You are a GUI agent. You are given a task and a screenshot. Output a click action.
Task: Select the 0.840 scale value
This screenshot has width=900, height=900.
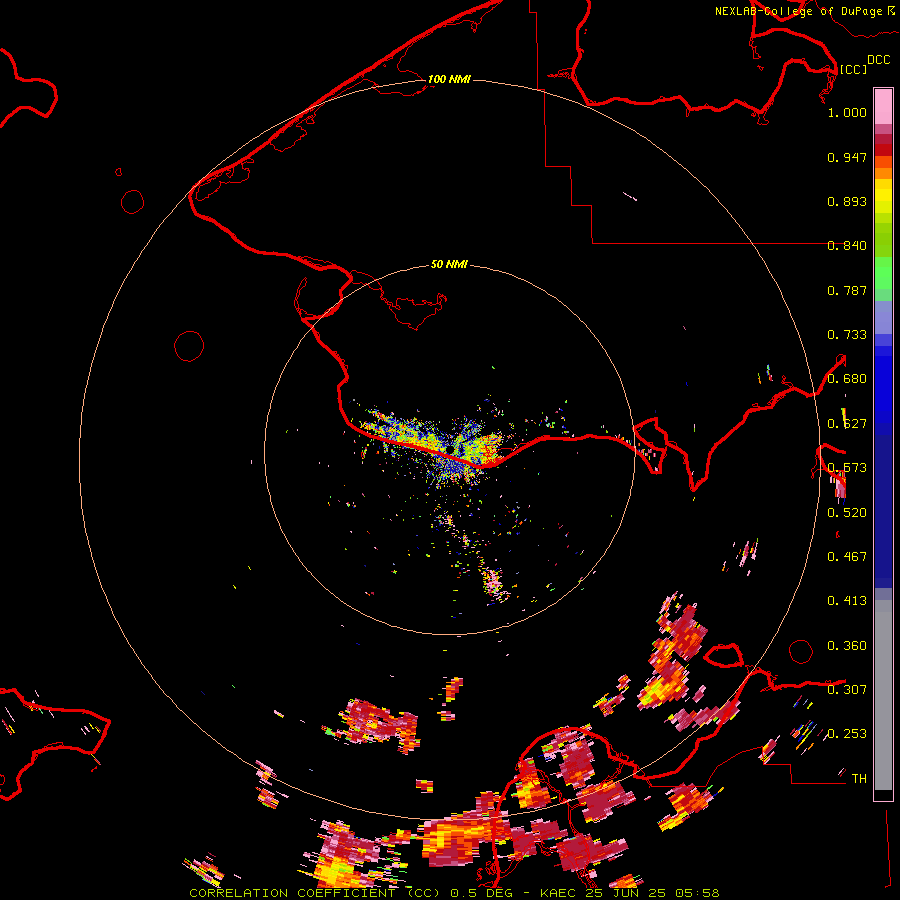coord(847,246)
